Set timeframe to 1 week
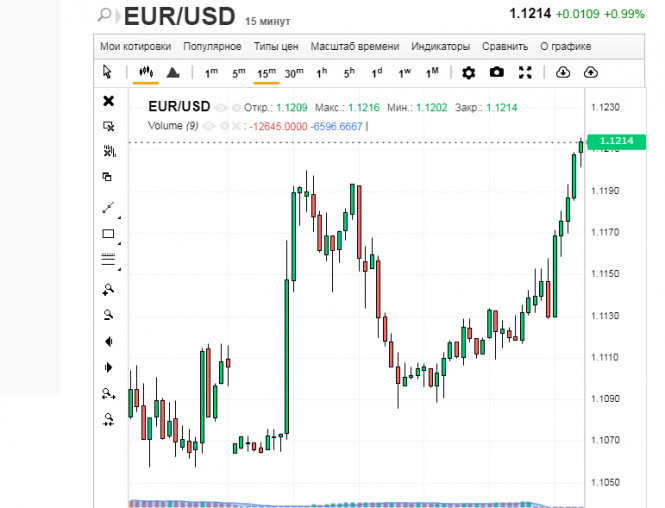 tap(405, 73)
